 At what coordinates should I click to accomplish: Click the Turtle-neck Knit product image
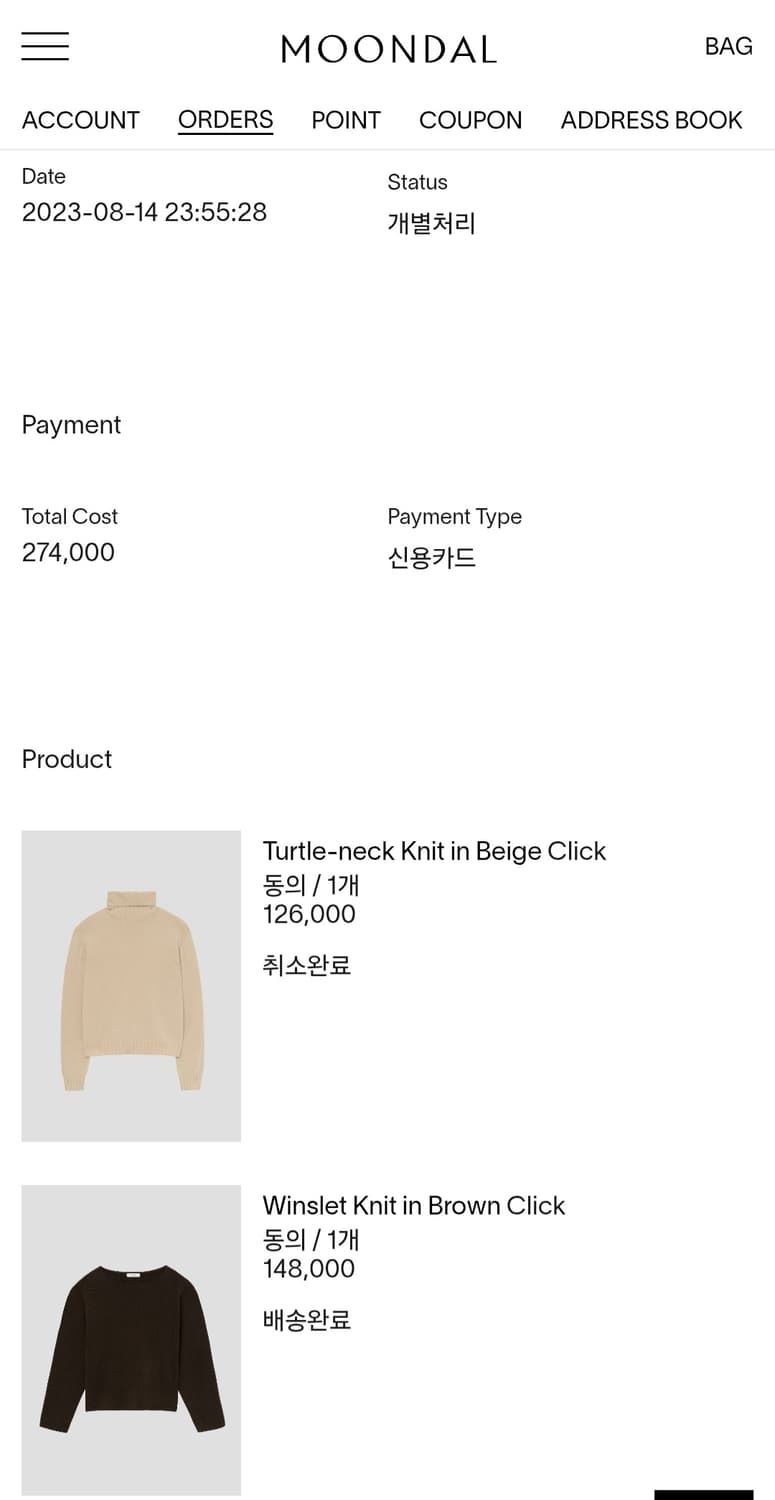click(x=131, y=985)
